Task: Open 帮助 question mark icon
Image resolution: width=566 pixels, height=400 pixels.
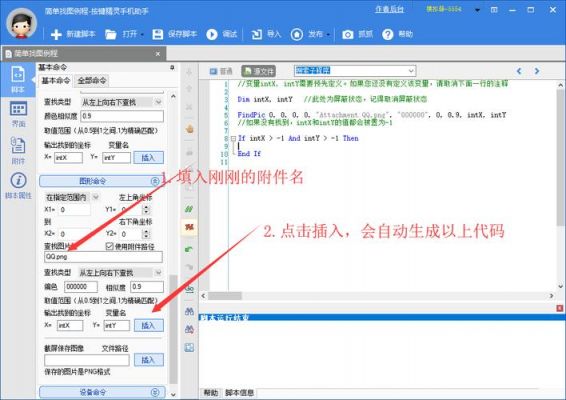Action: click(x=388, y=34)
